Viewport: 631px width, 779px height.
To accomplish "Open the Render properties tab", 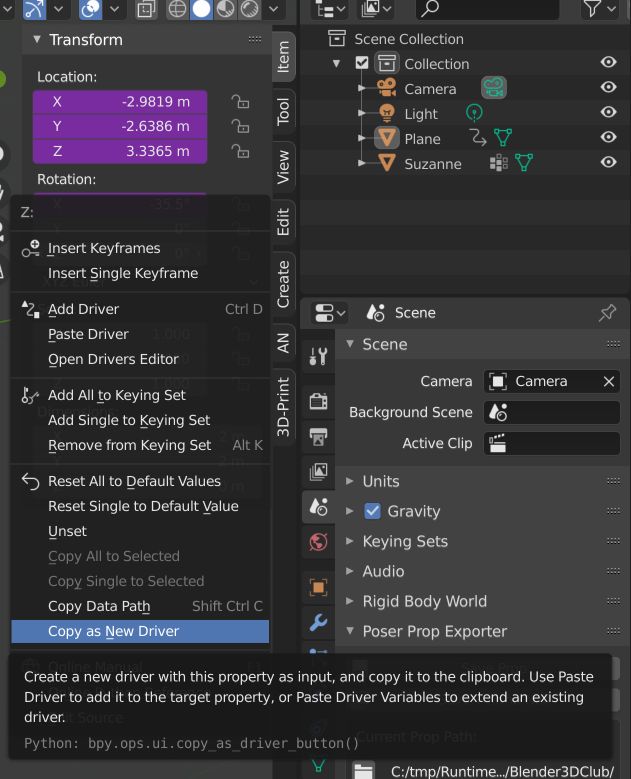I will click(318, 400).
